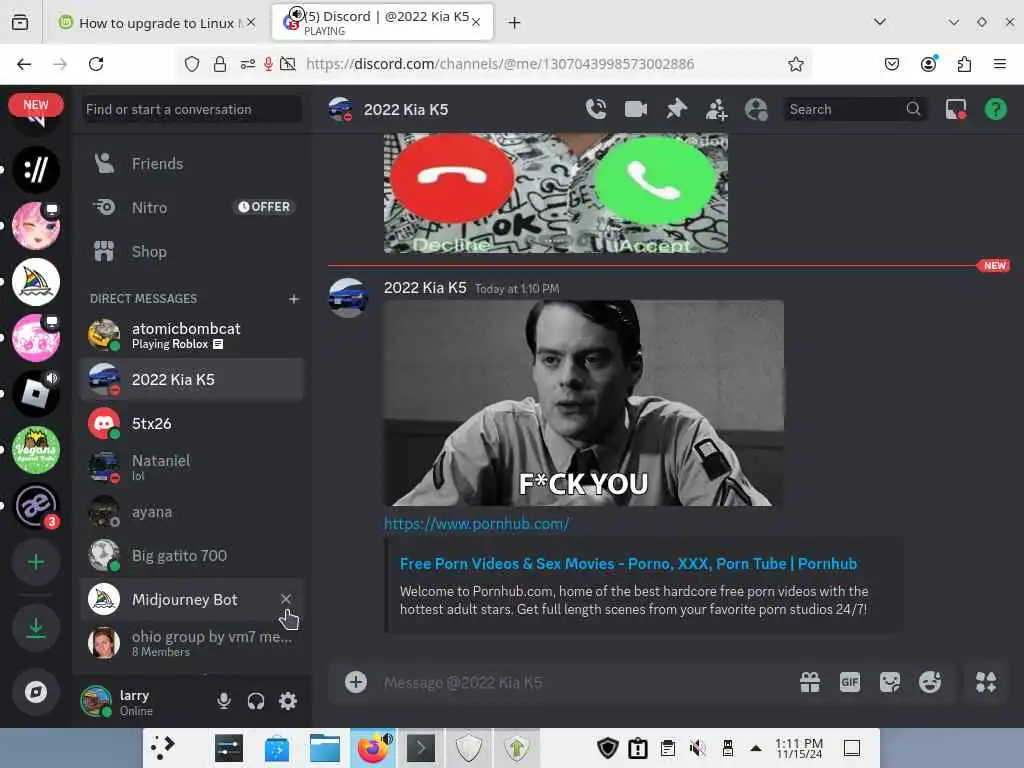Open the embed title link
Viewport: 1024px width, 768px height.
pyautogui.click(x=628, y=564)
